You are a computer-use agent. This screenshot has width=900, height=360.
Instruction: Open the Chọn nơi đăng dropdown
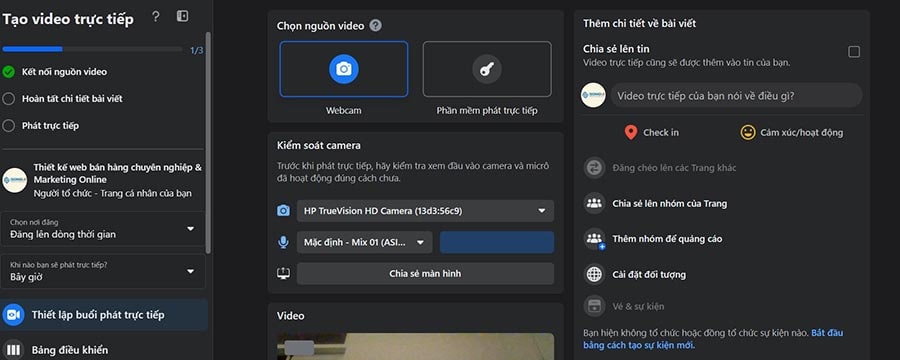click(103, 229)
